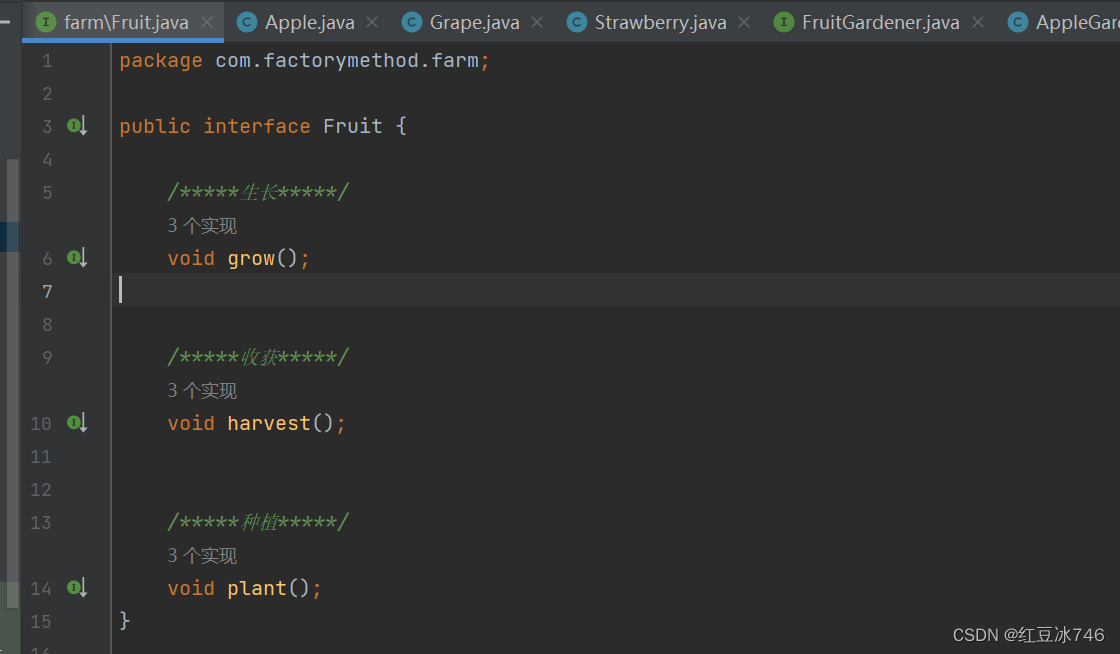Close the Apple.java tab
Screen dimensions: 1120x654
372,22
